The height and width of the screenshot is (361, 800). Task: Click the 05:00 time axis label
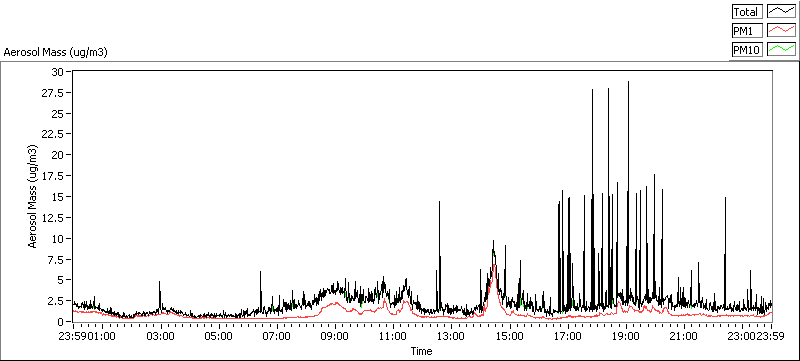219,337
